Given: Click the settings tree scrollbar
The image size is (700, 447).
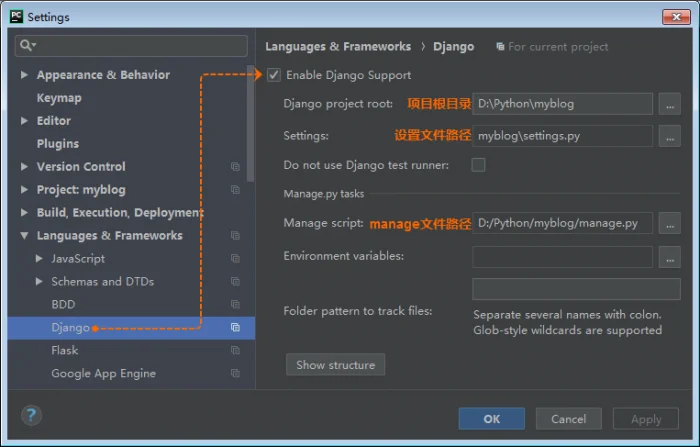Looking at the screenshot, I should (250, 123).
